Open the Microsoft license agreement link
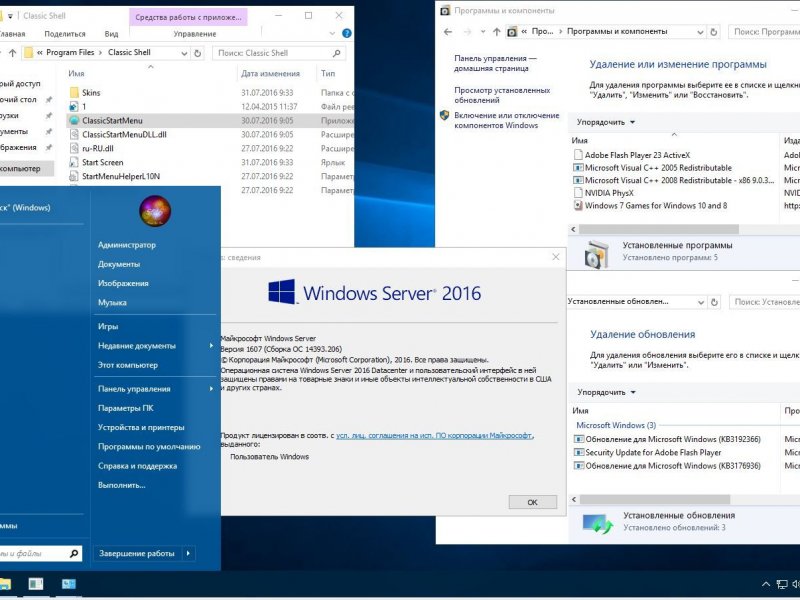800x600 pixels. point(434,436)
